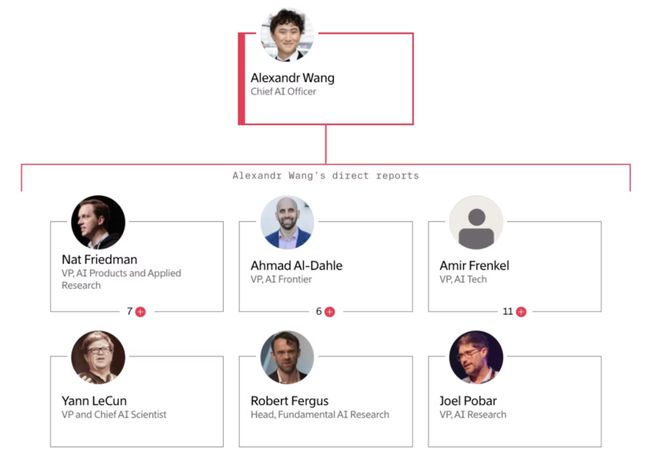
Task: Click Yann LeCun's profile photo
Action: coord(98,357)
